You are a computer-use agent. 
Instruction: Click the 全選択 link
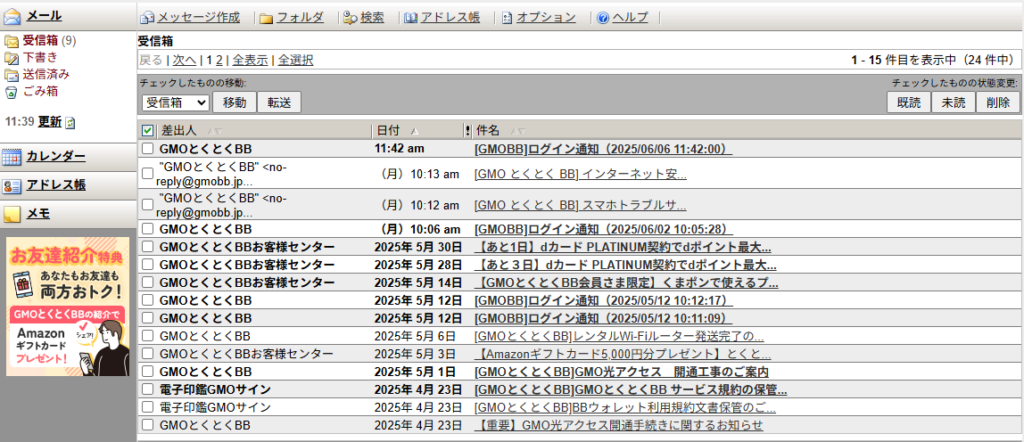pyautogui.click(x=296, y=61)
